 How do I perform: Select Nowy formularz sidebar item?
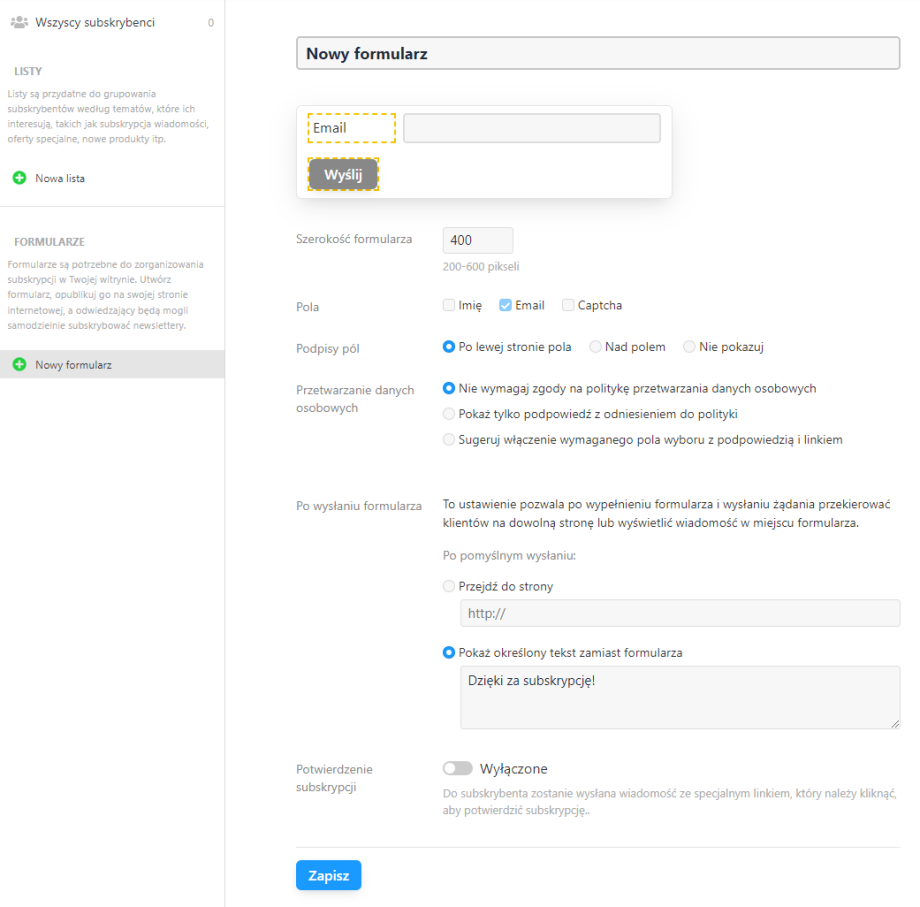(73, 365)
